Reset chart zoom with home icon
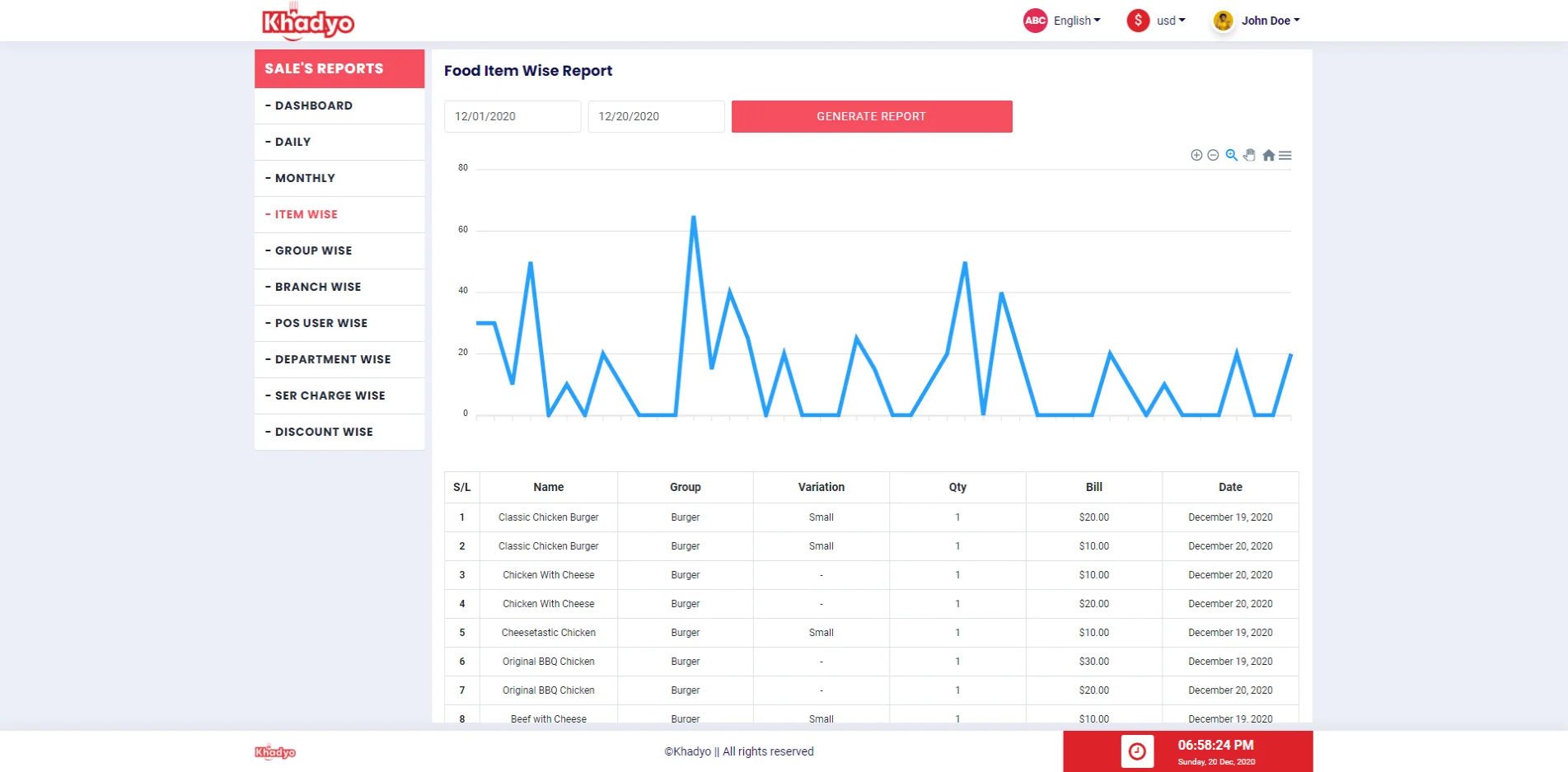 coord(1269,155)
